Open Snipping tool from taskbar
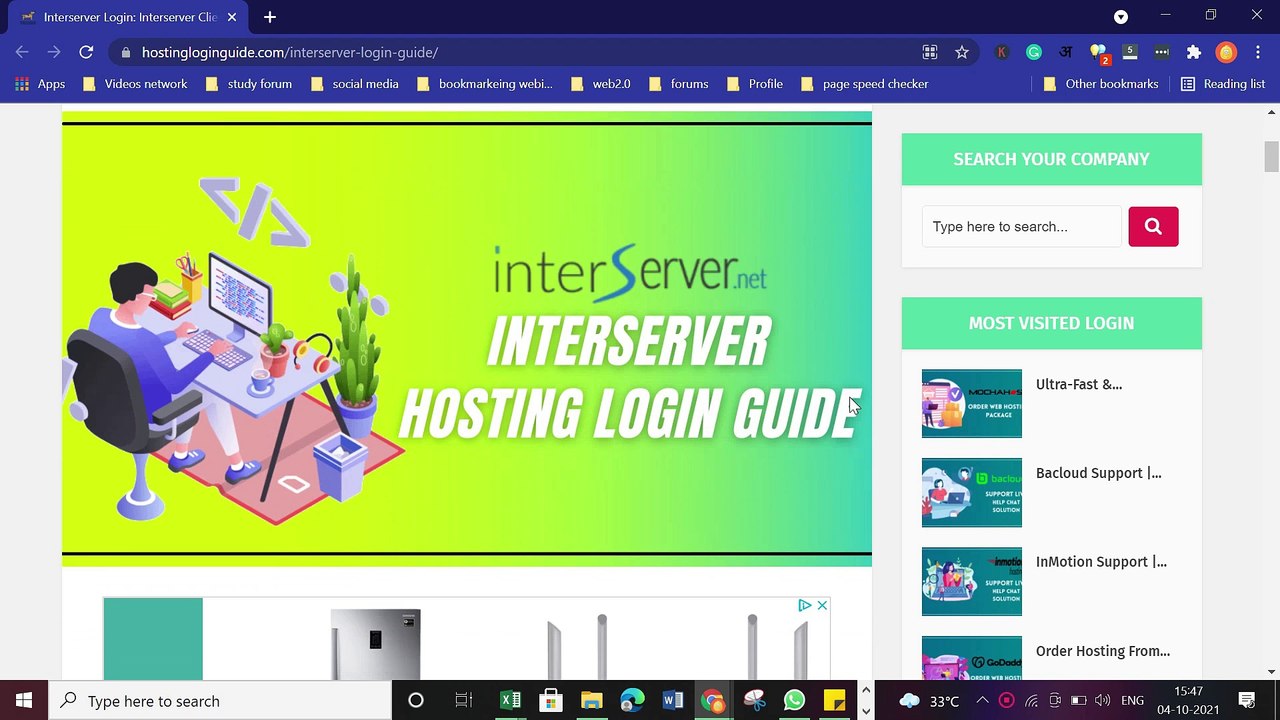 coord(754,700)
